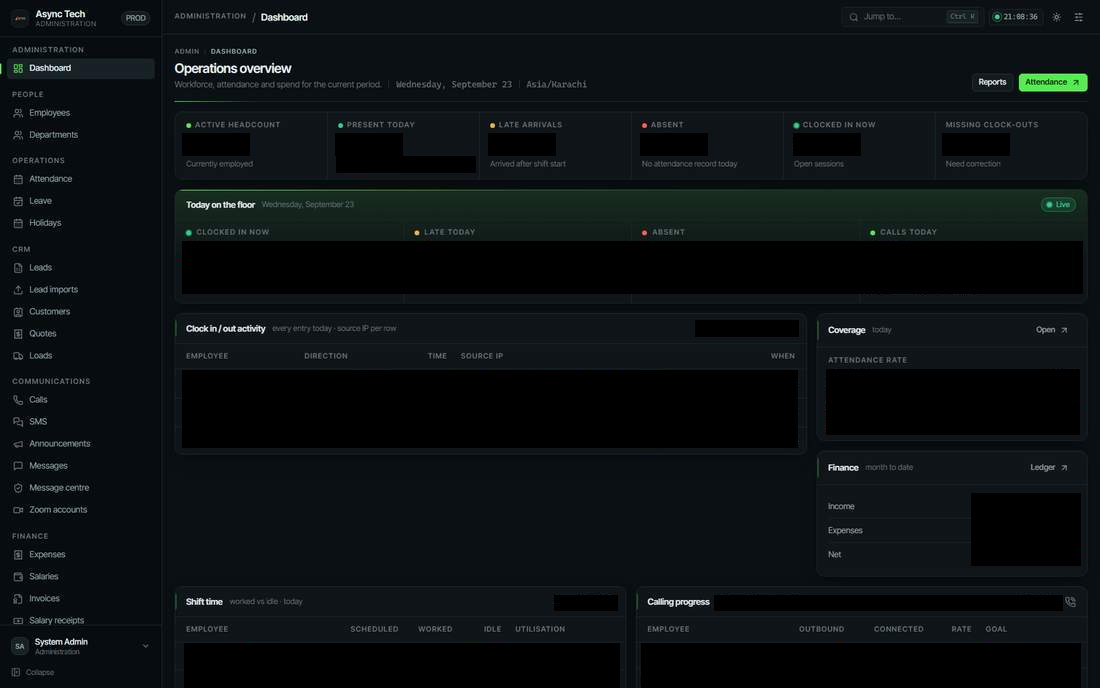
Task: Click the SMS sidebar icon
Action: (x=18, y=421)
